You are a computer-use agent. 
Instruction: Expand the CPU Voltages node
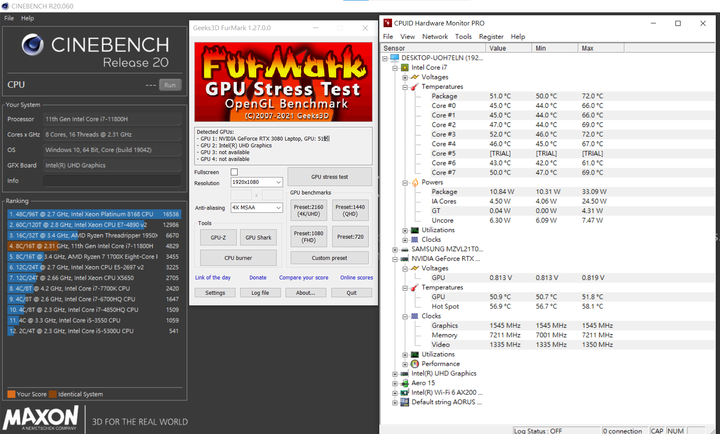click(405, 78)
